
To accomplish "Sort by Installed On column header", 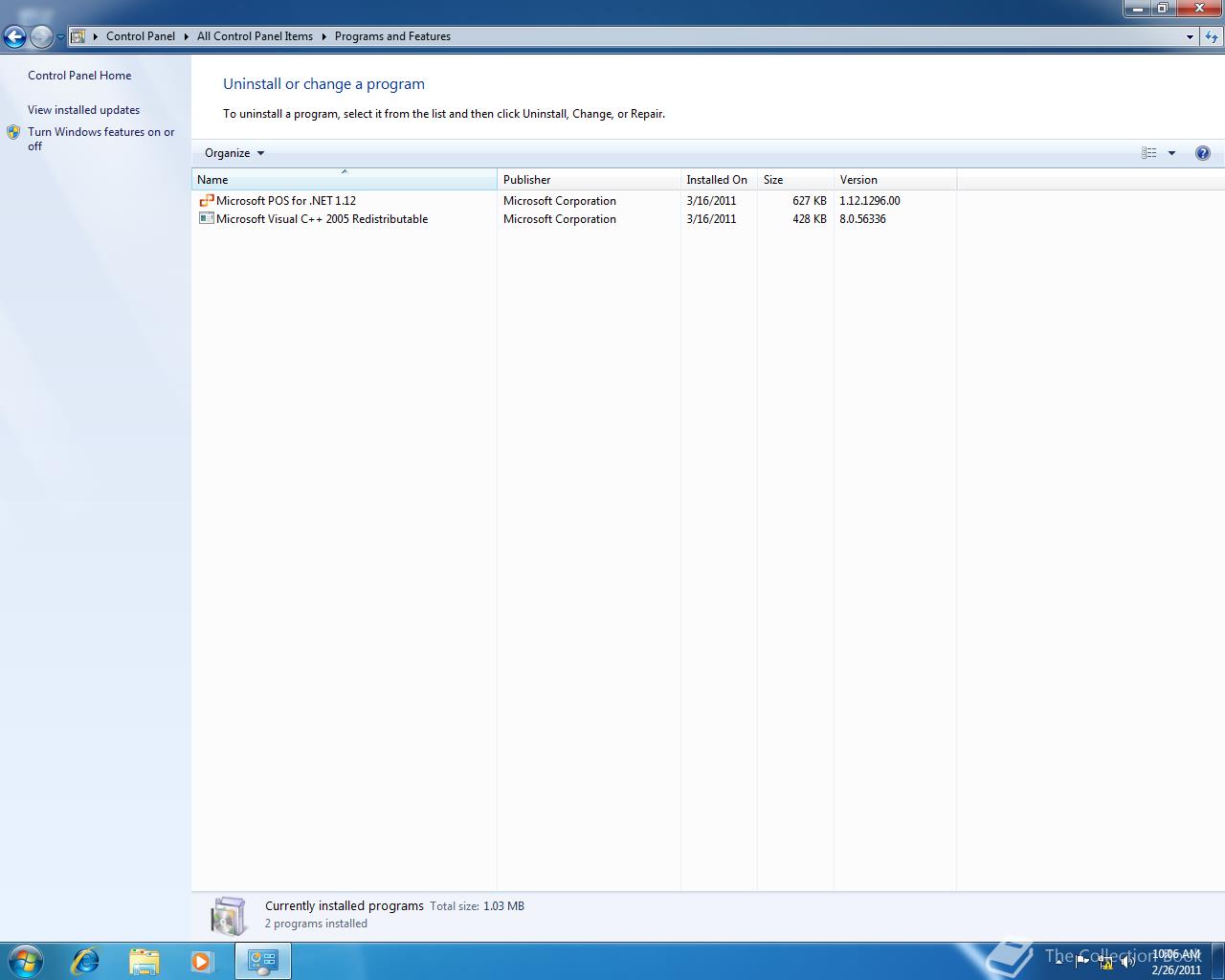I will pyautogui.click(x=719, y=180).
